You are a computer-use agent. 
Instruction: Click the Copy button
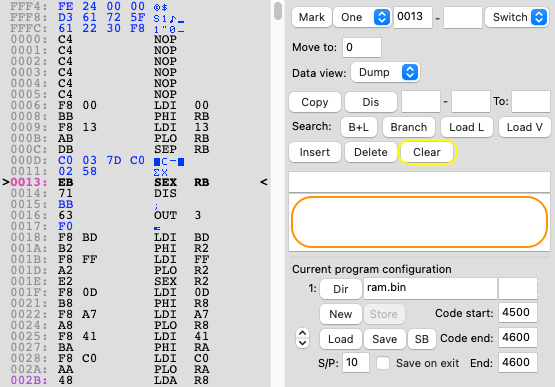point(315,102)
